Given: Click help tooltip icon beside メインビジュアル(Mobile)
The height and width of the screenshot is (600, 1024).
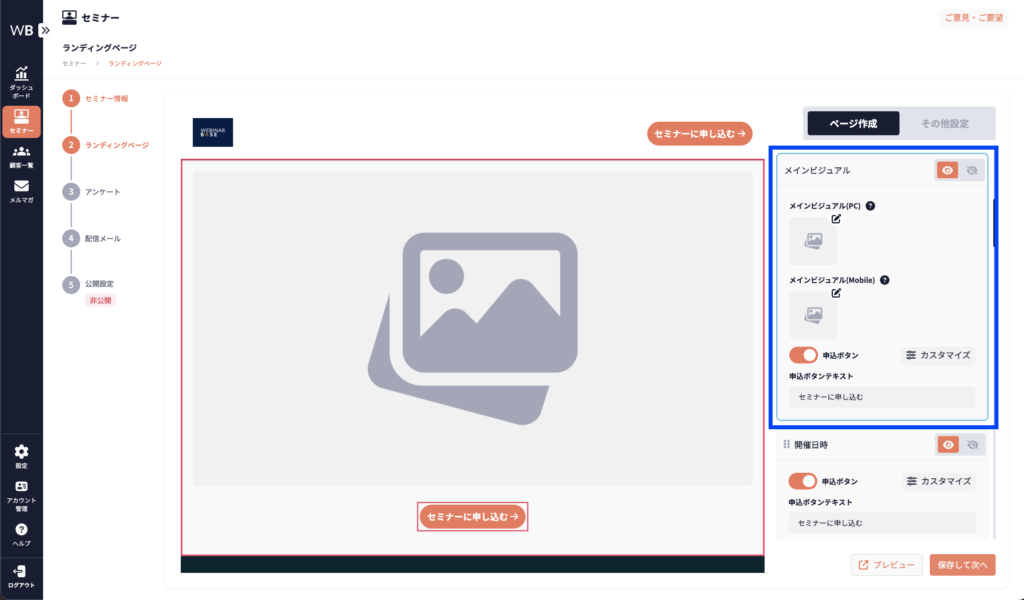Looking at the screenshot, I should (884, 281).
